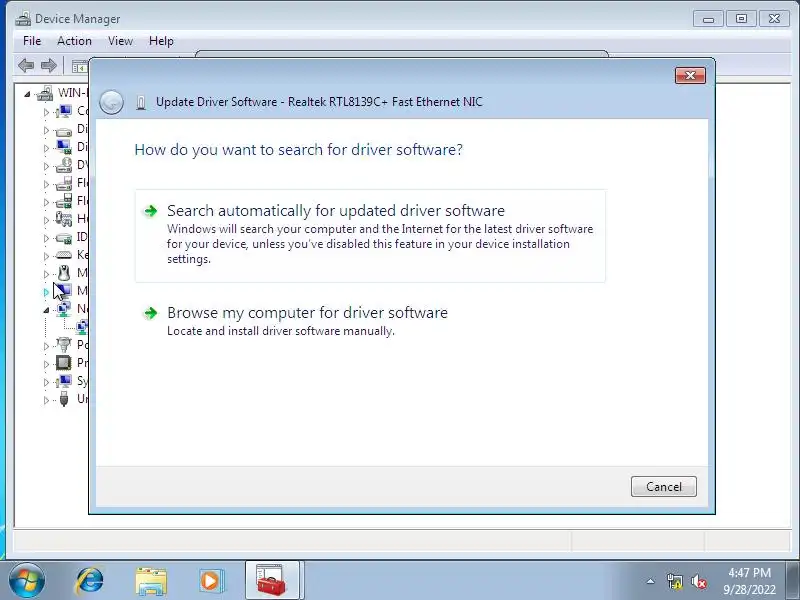Click the DVD/CD-ROM drives category icon

click(x=64, y=165)
